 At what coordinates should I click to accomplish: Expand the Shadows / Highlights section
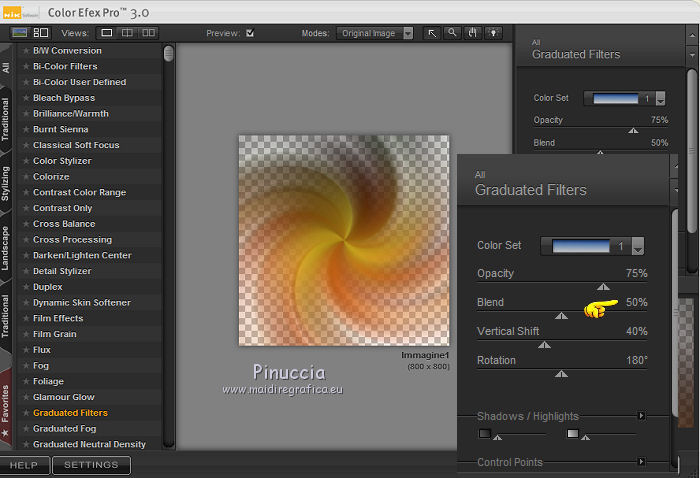[641, 416]
